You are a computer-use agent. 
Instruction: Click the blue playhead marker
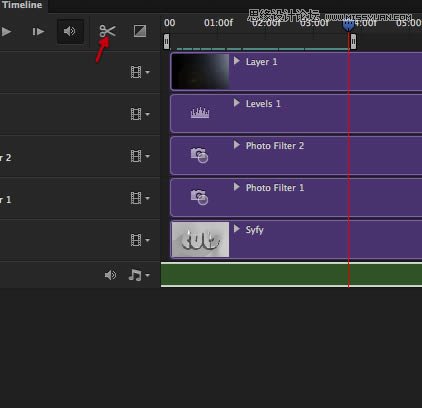(x=348, y=25)
